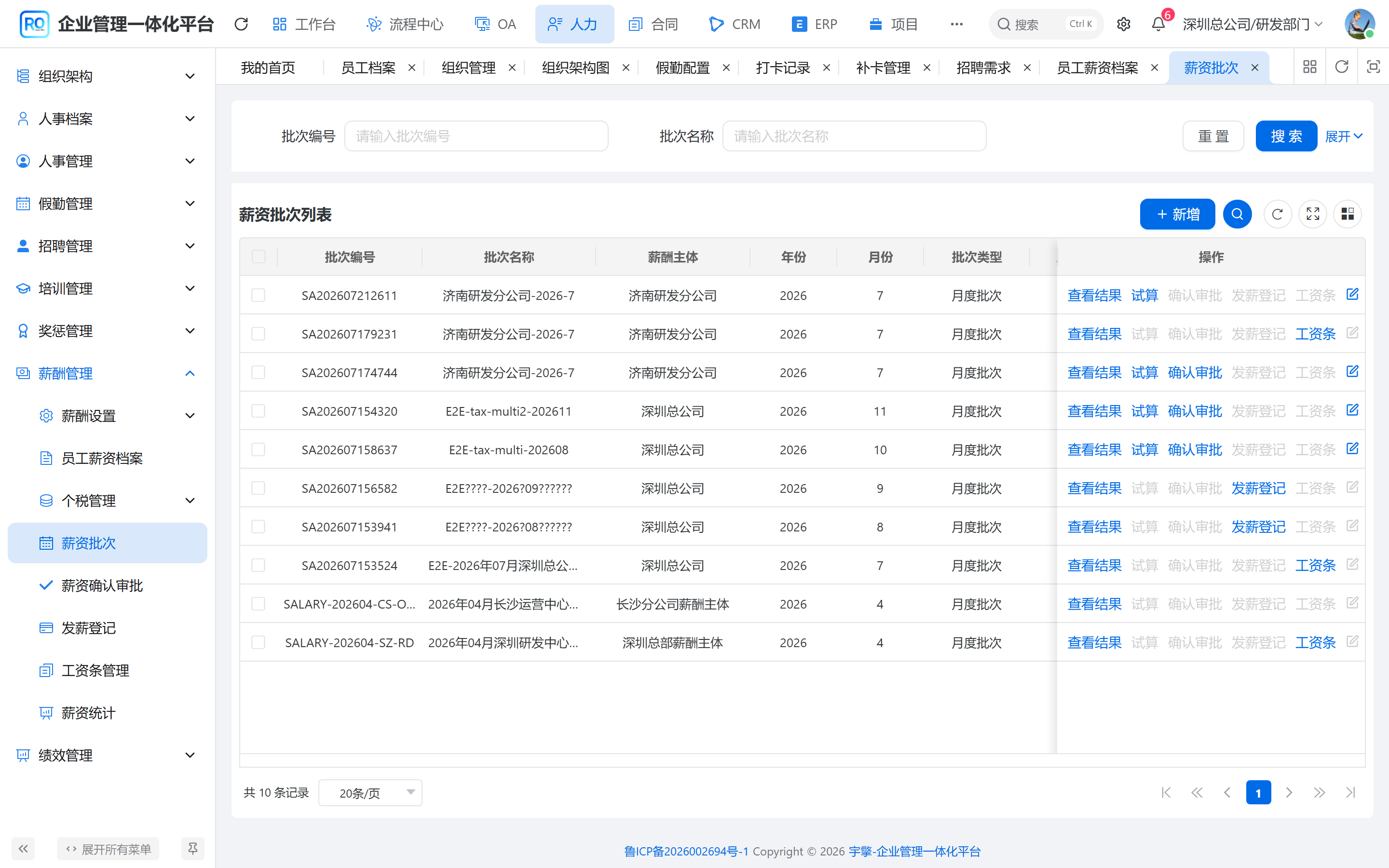
Task: Switch to 打卡记录 tab
Action: pyautogui.click(x=782, y=68)
